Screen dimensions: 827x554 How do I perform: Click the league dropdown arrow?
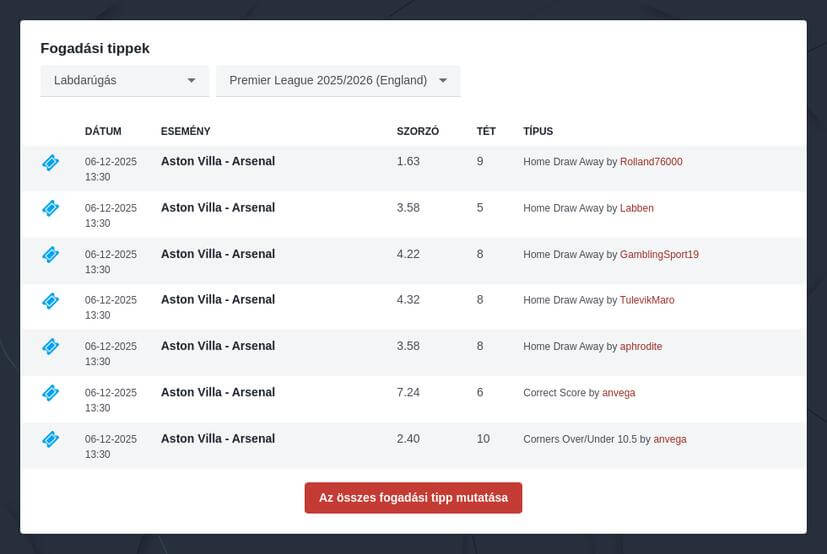443,80
